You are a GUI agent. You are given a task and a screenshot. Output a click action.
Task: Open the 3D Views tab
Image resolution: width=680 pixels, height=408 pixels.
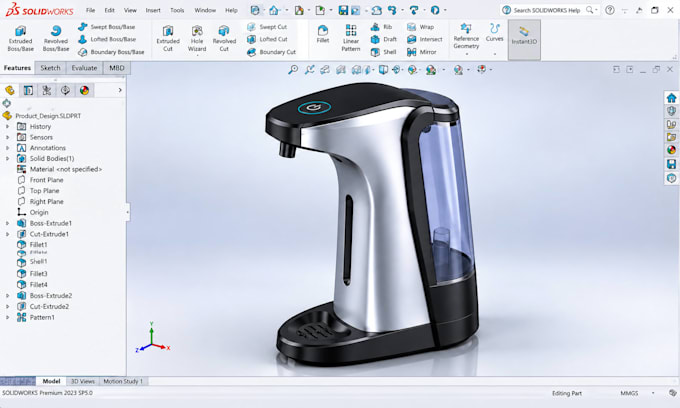click(82, 381)
